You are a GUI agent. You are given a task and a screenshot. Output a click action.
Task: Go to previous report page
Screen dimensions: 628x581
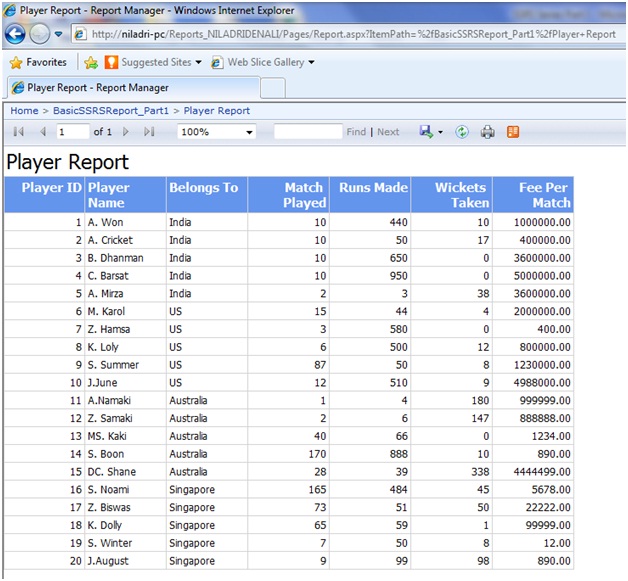[43, 132]
